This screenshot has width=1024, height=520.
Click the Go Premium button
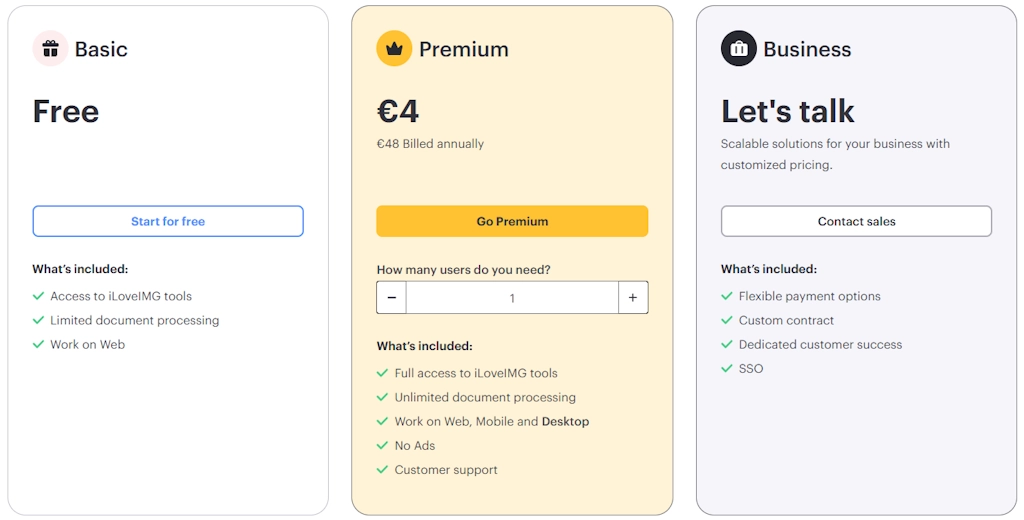click(x=512, y=221)
